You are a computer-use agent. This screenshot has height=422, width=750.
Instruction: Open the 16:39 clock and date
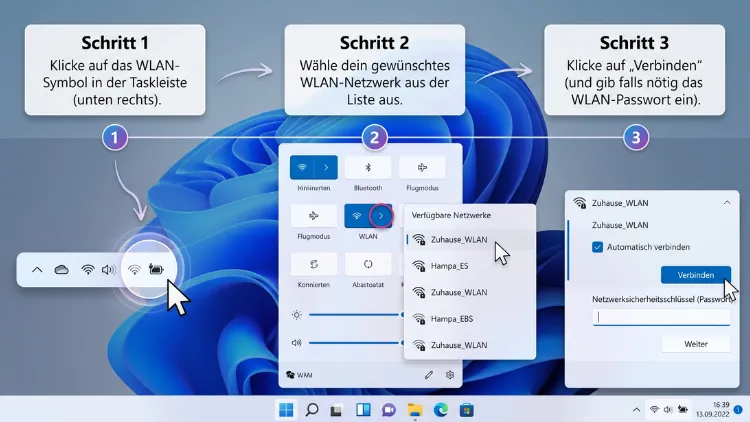point(713,410)
